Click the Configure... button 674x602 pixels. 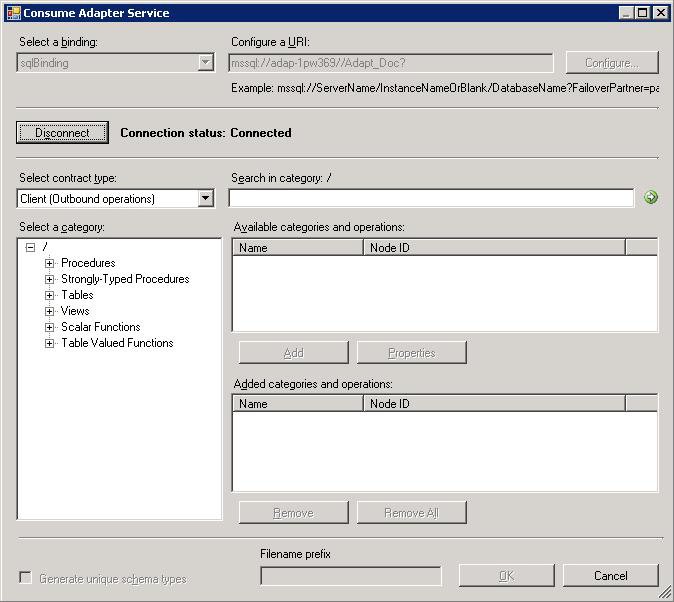(612, 63)
